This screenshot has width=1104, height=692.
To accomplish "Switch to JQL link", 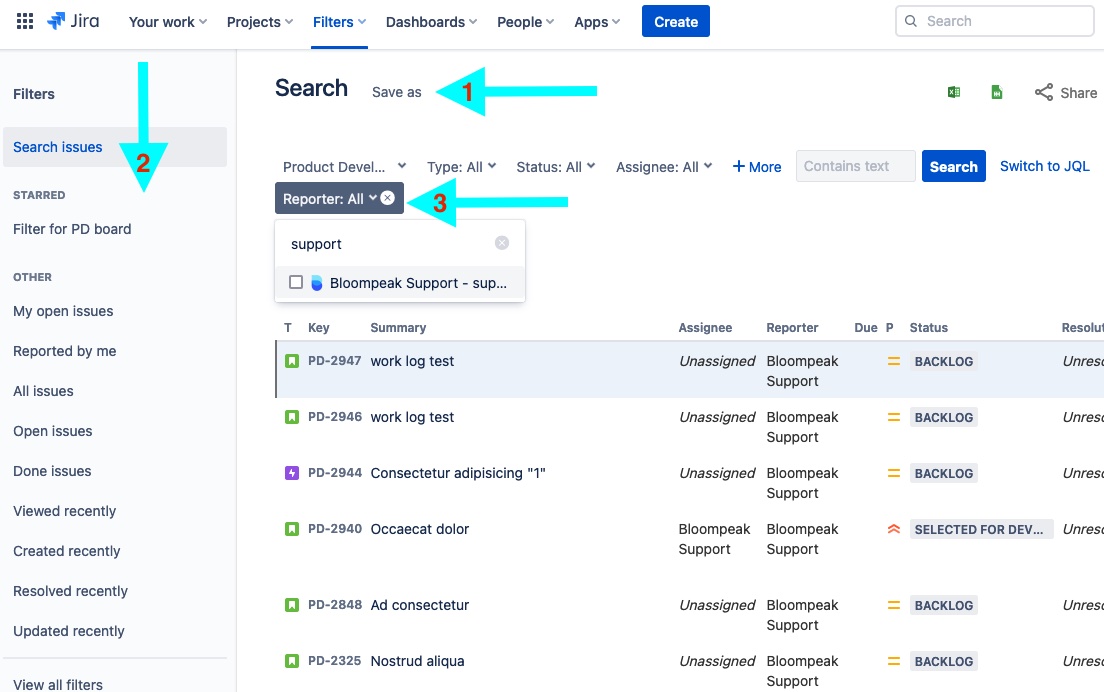I will (1044, 166).
